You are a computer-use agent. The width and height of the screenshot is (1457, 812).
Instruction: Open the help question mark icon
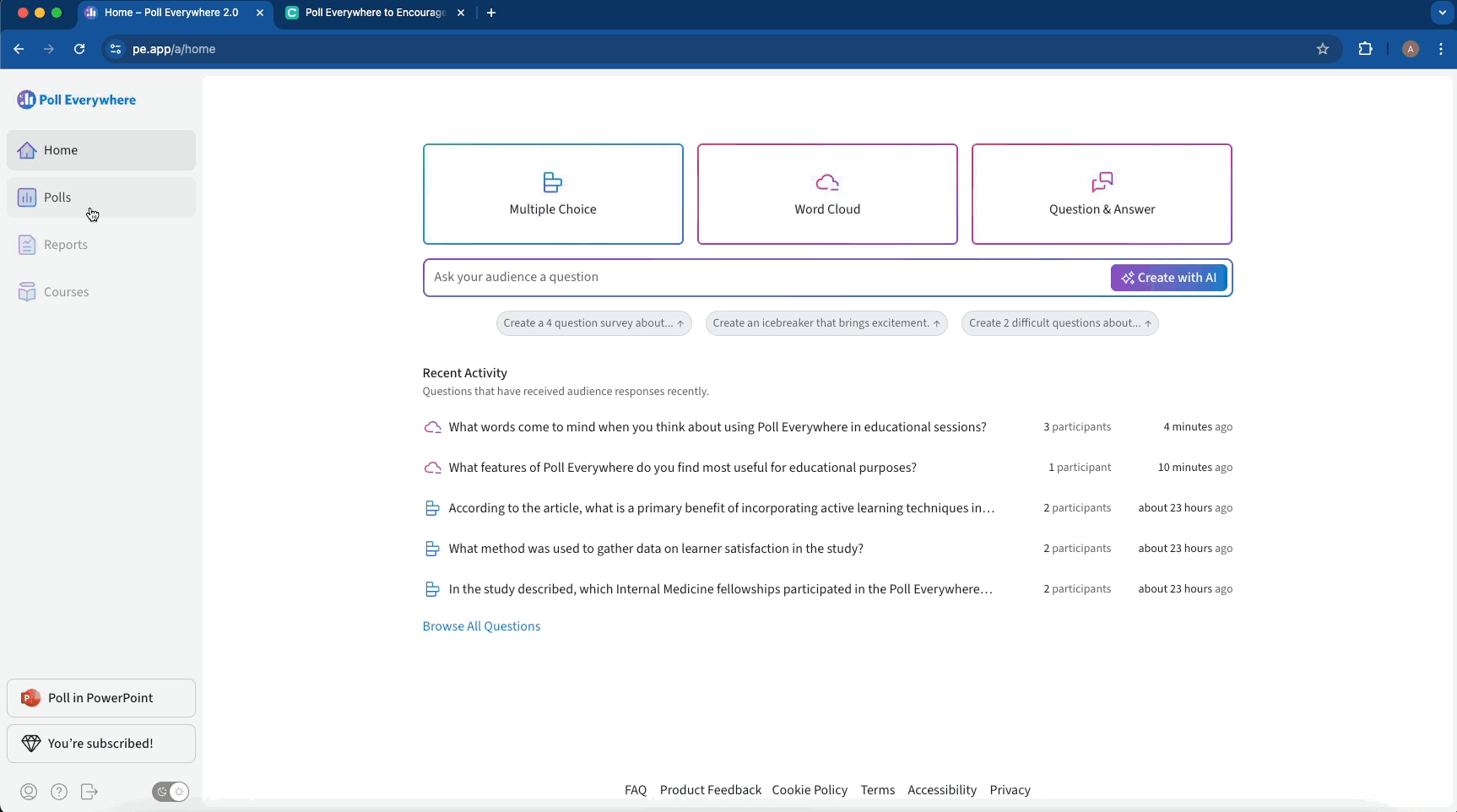(x=59, y=792)
